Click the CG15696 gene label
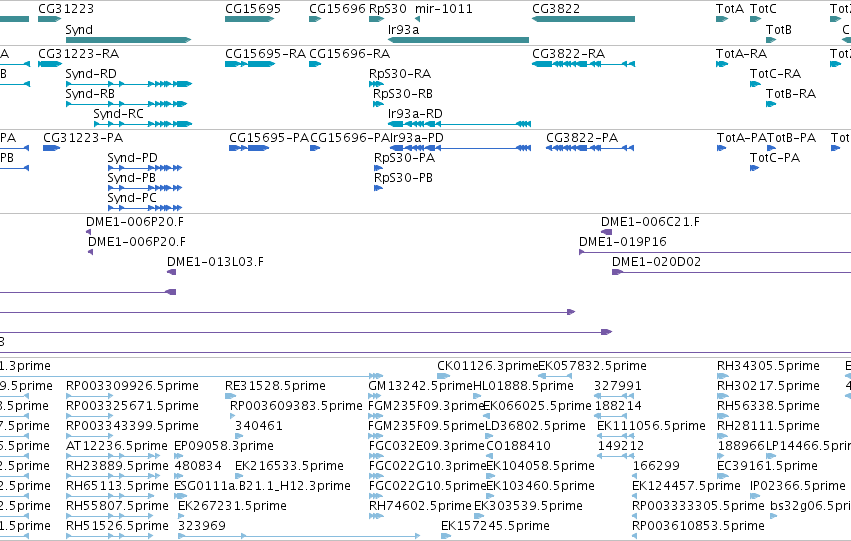851x541 pixels. (337, 9)
